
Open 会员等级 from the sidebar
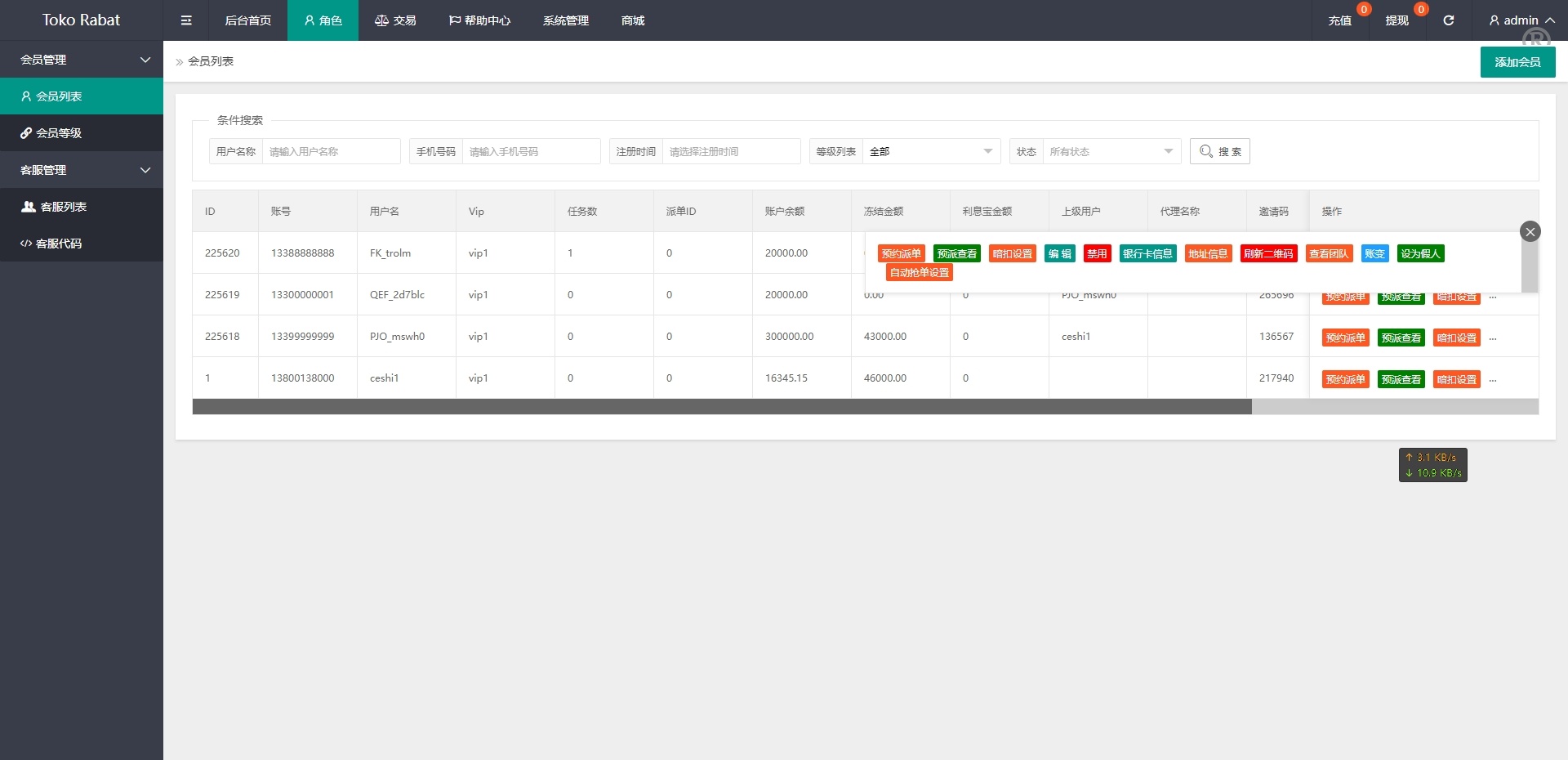tap(59, 133)
